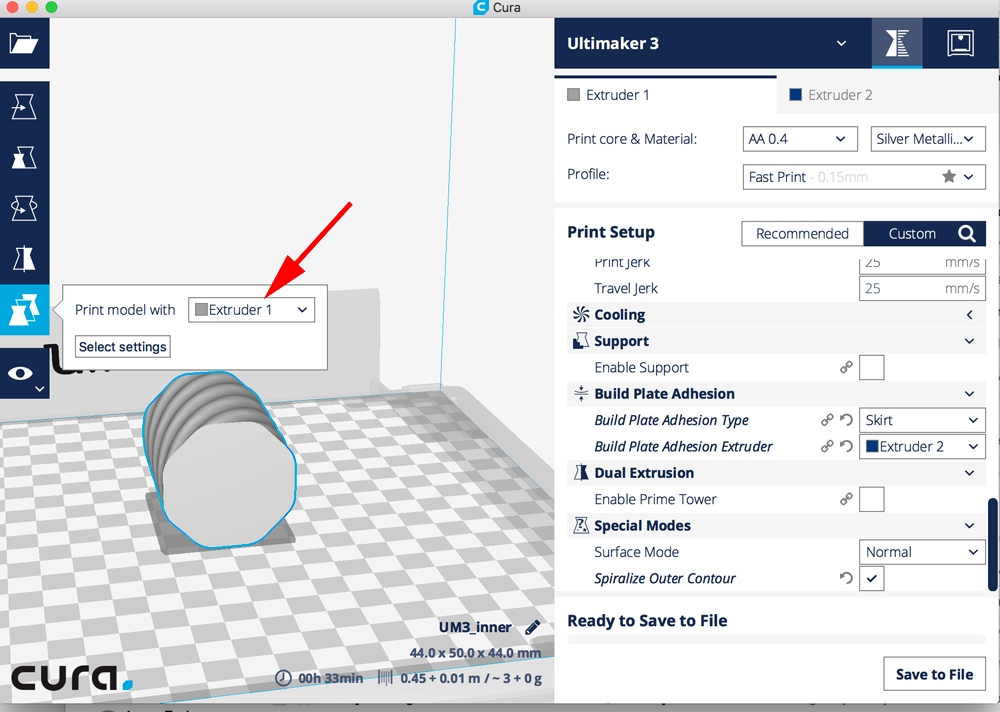Switch to the Monitor stage icon
Image resolution: width=1000 pixels, height=712 pixels.
960,43
